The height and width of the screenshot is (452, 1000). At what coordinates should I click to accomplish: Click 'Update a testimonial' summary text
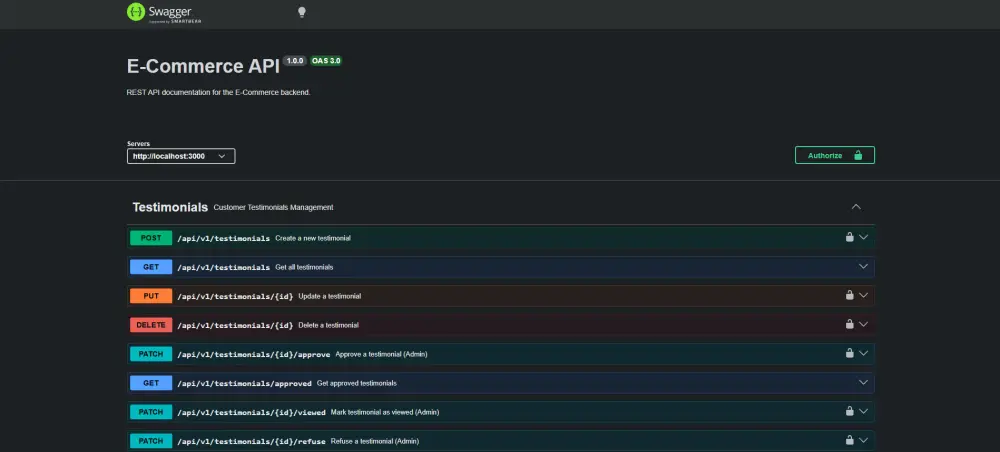coord(330,296)
